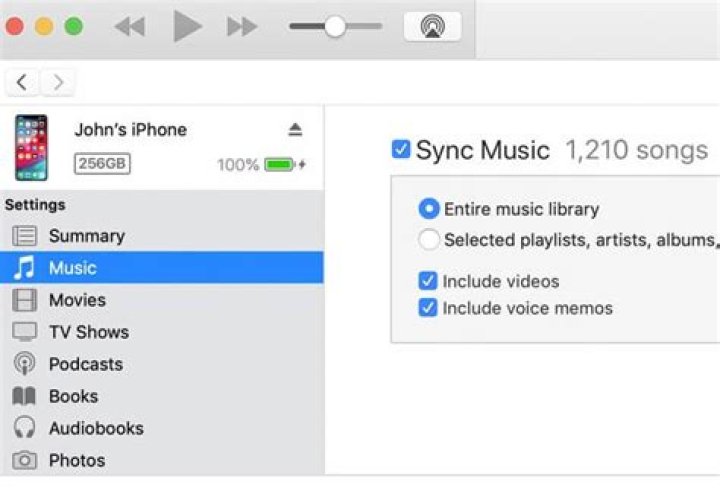The image size is (720, 497).
Task: Click the 1,210 songs count
Action: (637, 150)
